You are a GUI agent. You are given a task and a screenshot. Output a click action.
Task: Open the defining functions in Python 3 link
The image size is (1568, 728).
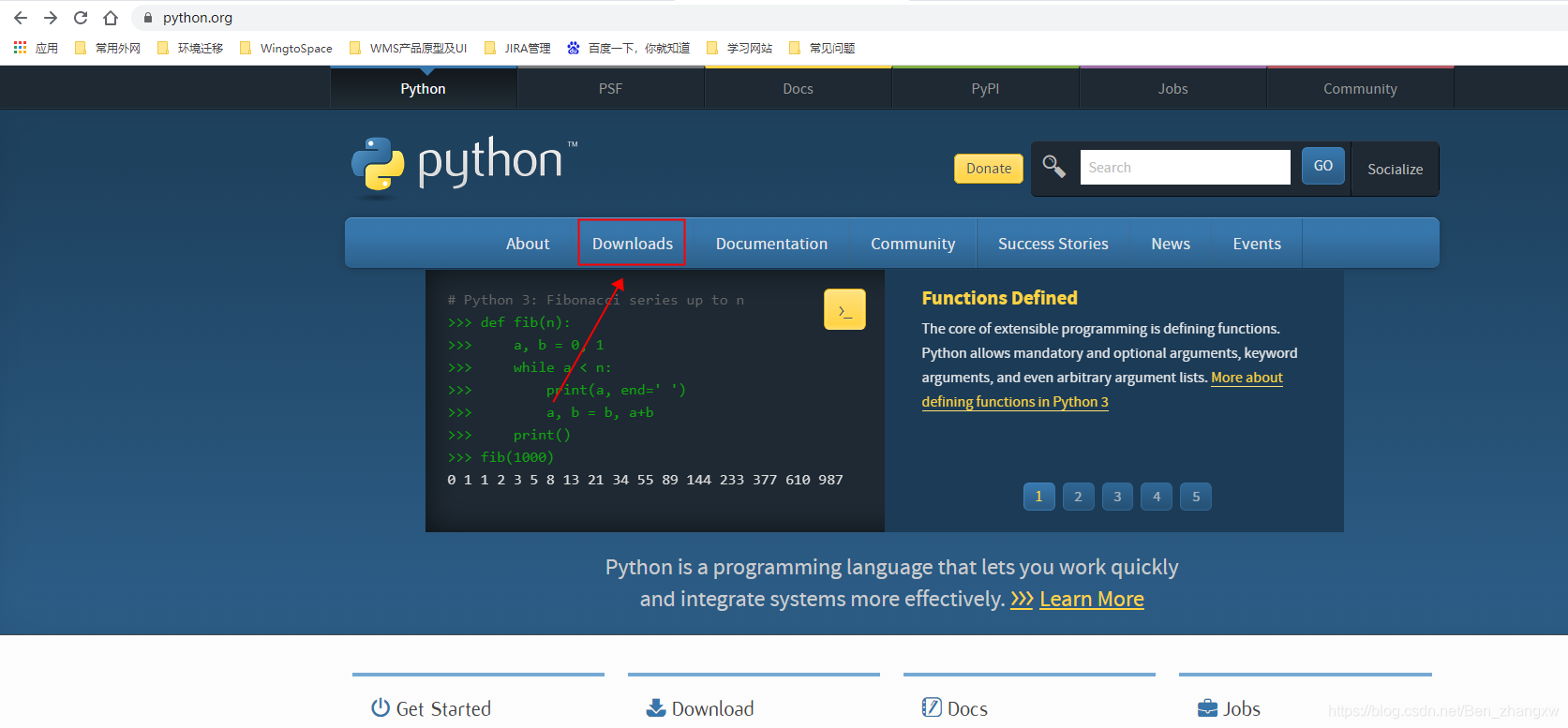coord(1015,402)
